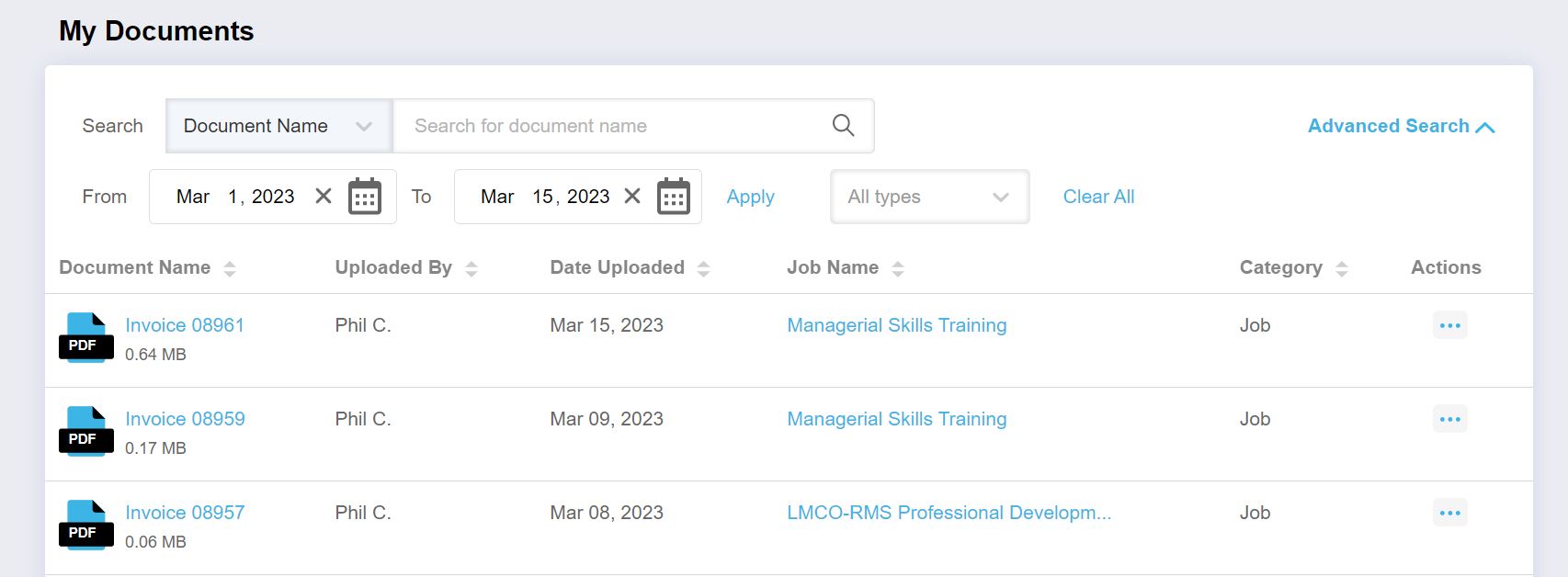Click the PDF icon for Invoice 08961

[x=86, y=338]
